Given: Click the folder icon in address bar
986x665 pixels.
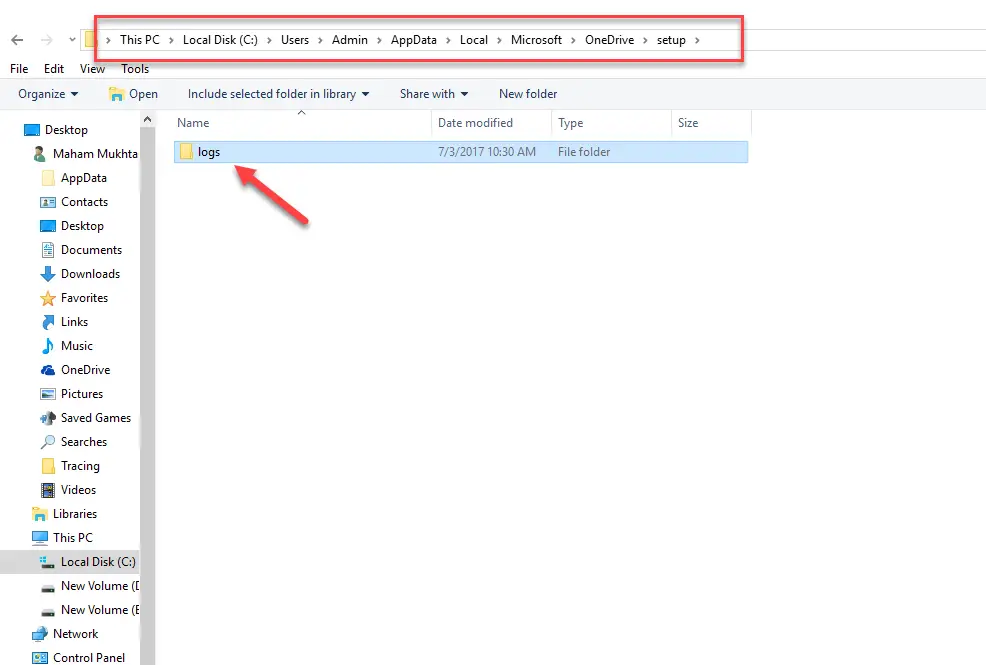Looking at the screenshot, I should pyautogui.click(x=91, y=40).
